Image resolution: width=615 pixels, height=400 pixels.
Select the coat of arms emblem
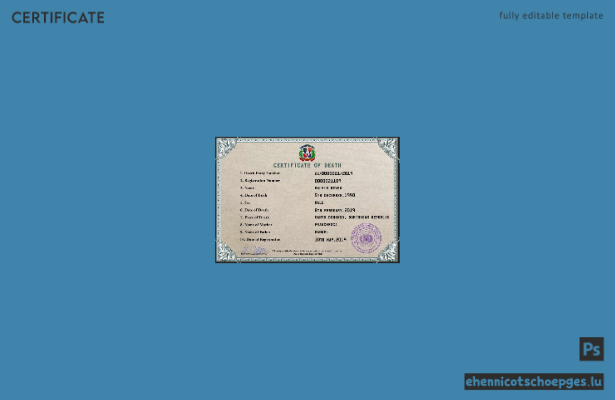pyautogui.click(x=307, y=153)
